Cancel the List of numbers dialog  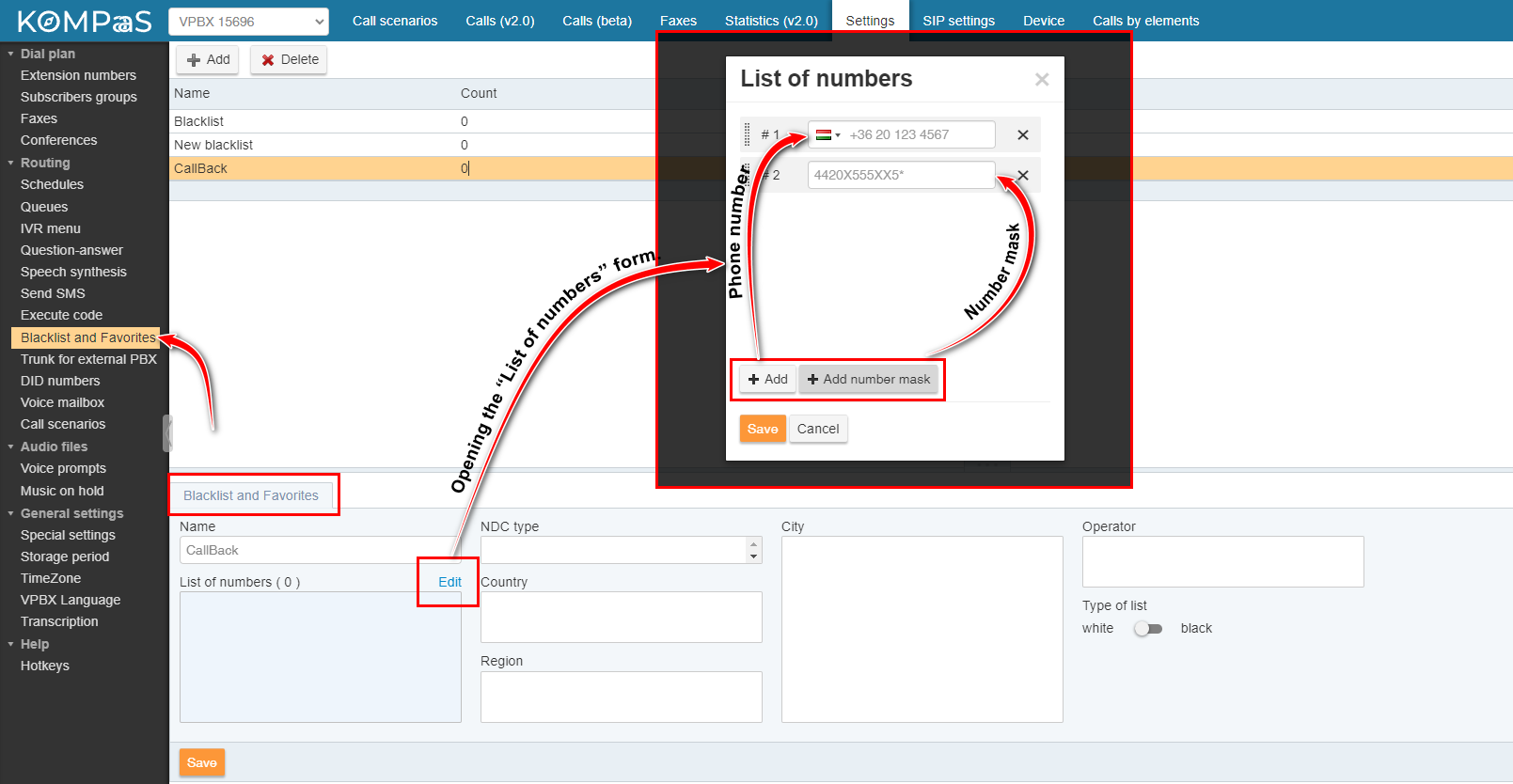(x=818, y=429)
